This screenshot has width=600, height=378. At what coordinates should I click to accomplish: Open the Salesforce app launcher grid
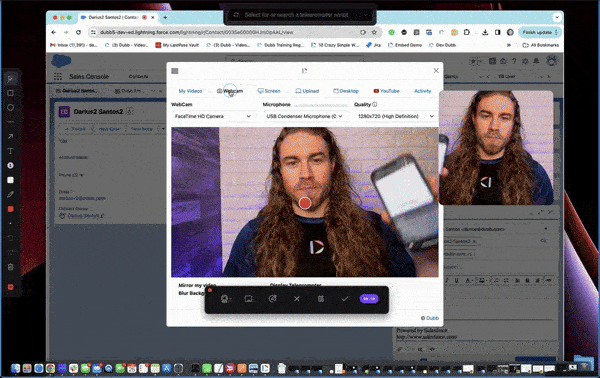58,77
